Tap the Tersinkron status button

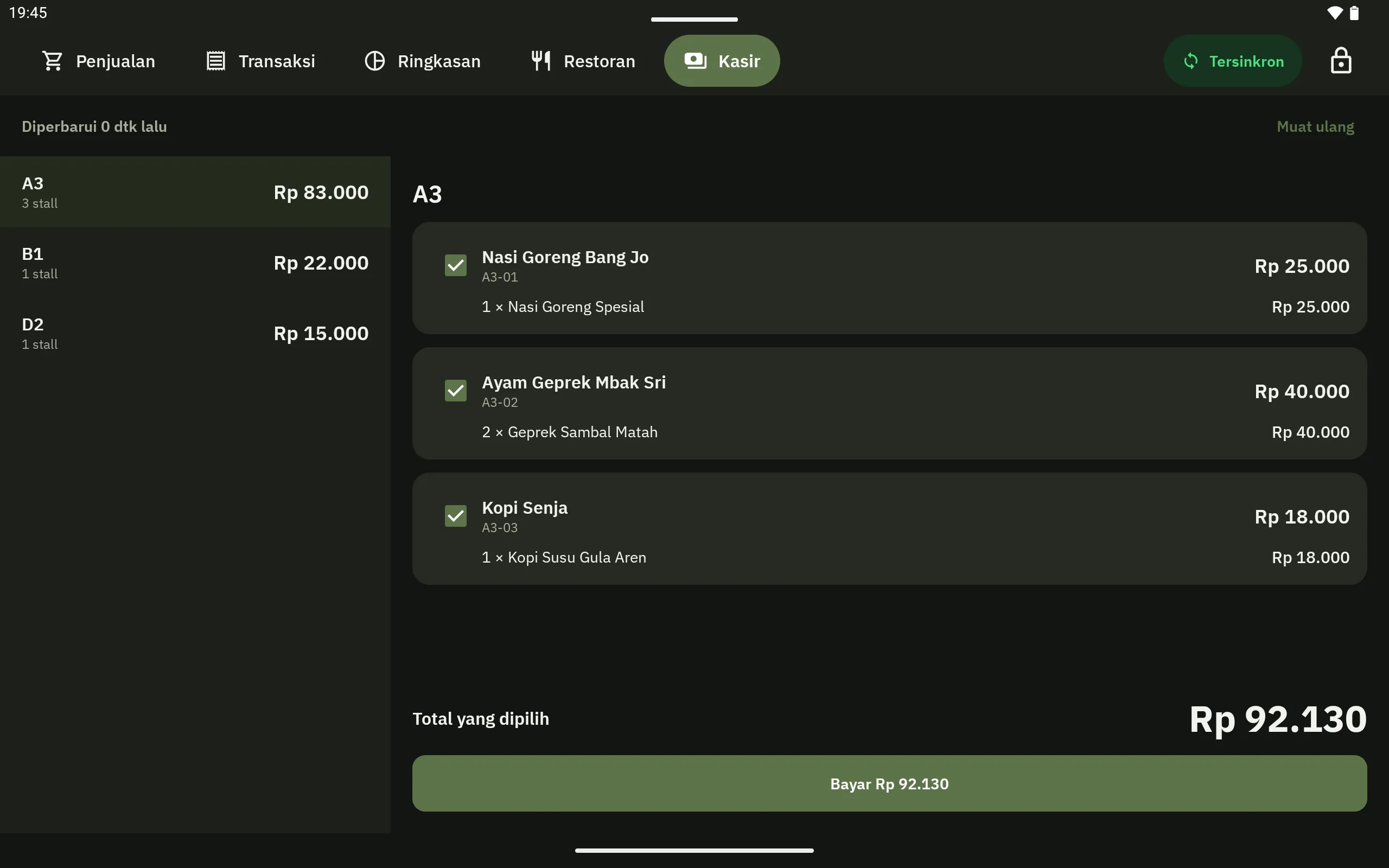[1232, 61]
